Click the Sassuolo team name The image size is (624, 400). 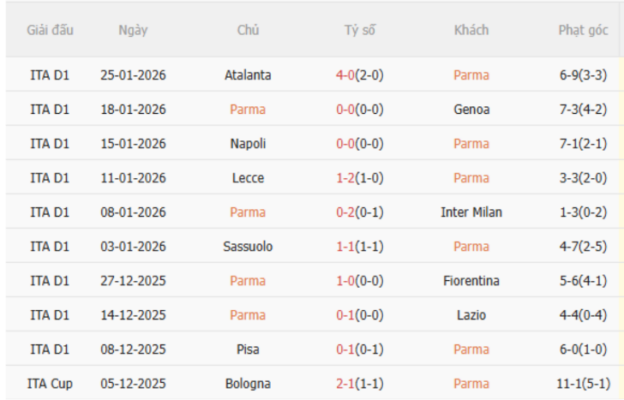point(248,246)
